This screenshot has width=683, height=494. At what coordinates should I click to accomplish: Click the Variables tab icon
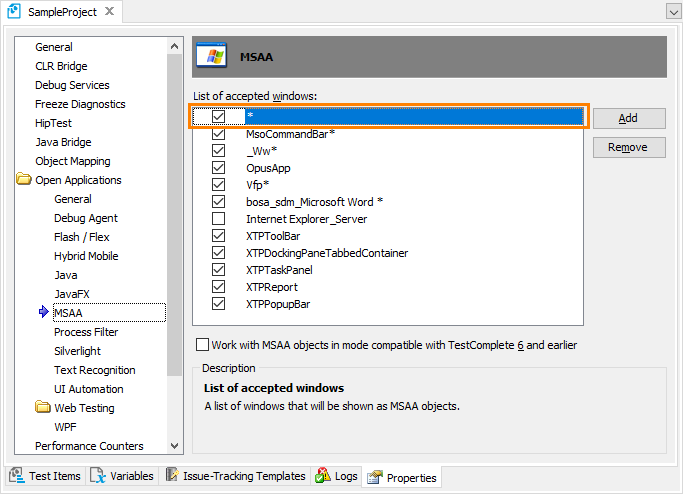(98, 477)
